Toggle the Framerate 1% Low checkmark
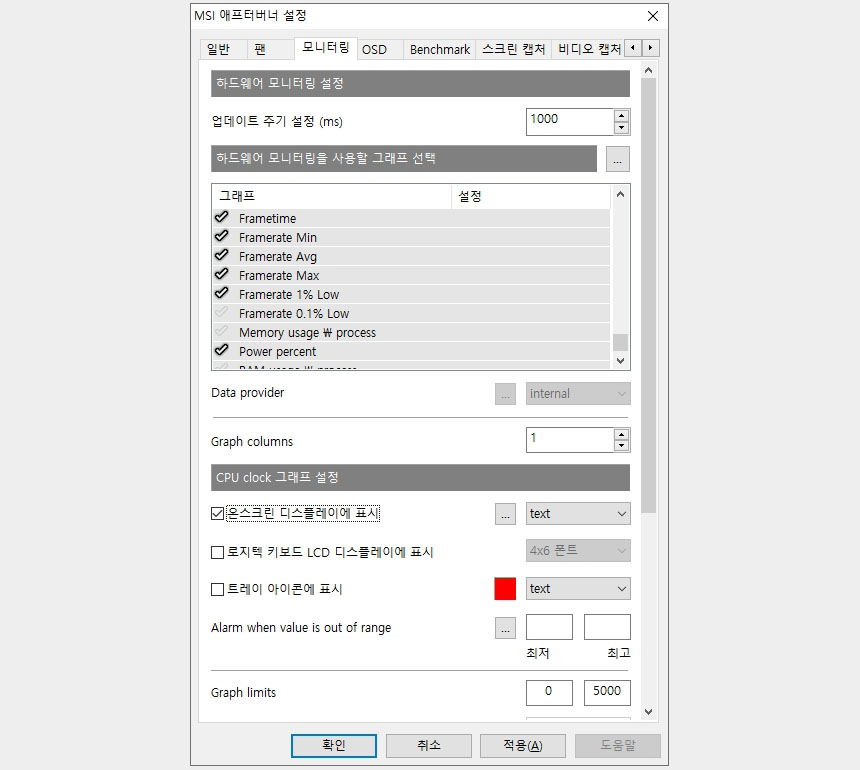This screenshot has height=770, width=860. pos(222,293)
